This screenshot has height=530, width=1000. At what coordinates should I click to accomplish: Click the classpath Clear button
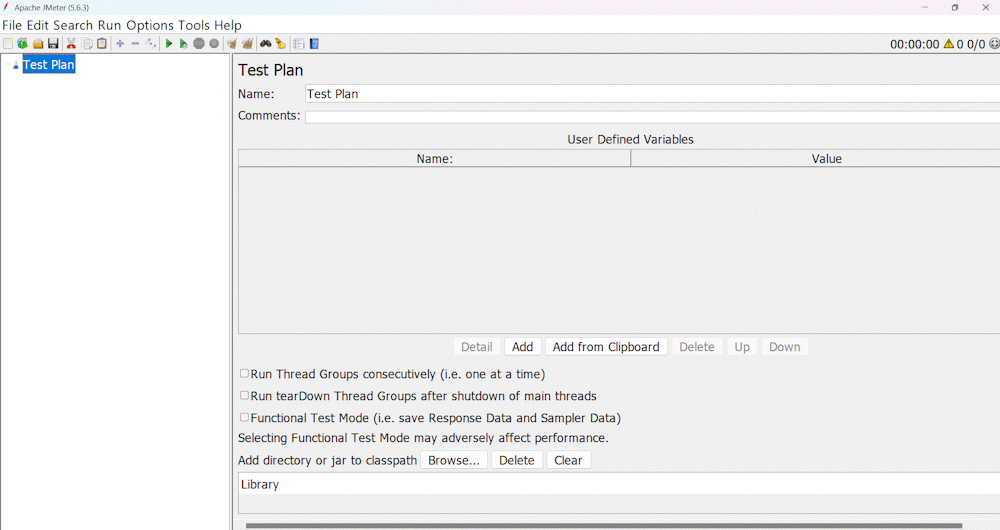568,460
